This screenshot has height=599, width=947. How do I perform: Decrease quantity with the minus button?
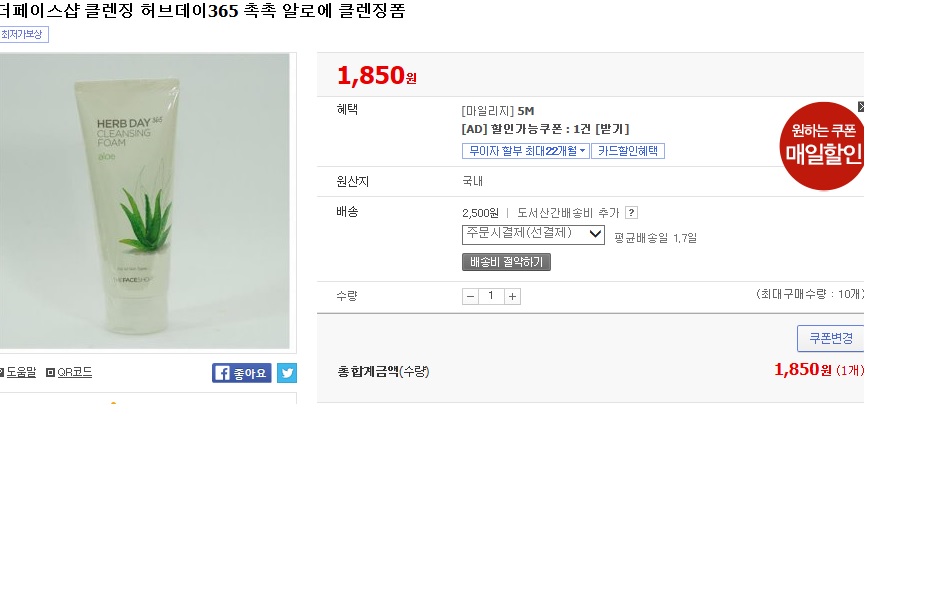click(470, 296)
